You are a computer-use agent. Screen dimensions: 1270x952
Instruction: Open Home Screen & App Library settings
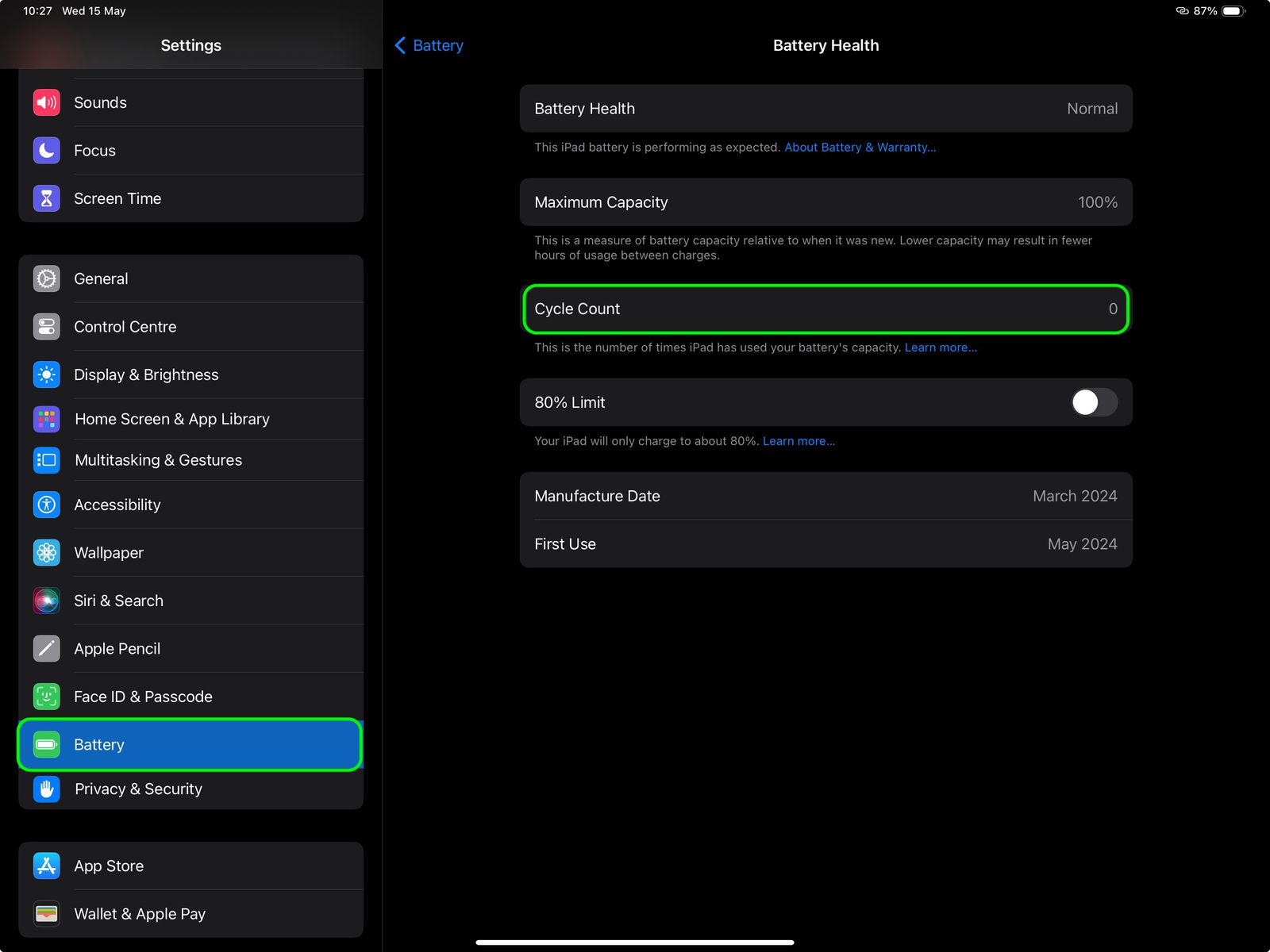171,419
